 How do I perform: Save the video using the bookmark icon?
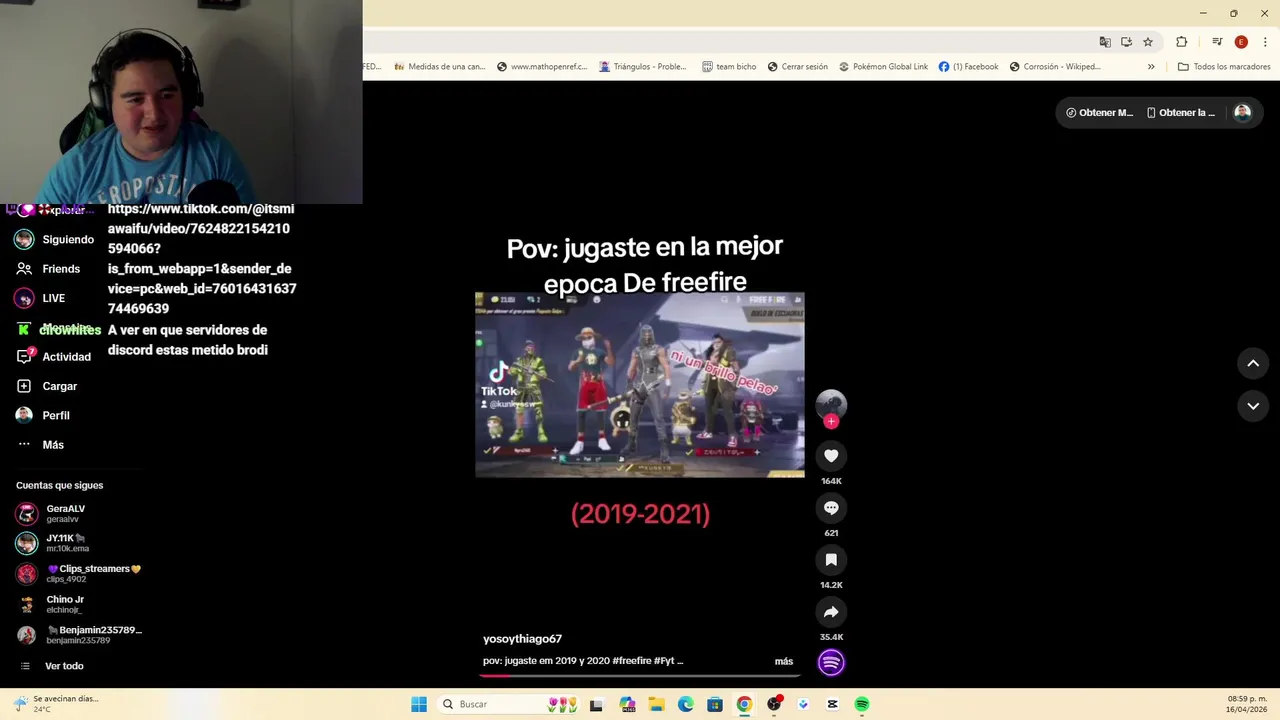point(831,560)
